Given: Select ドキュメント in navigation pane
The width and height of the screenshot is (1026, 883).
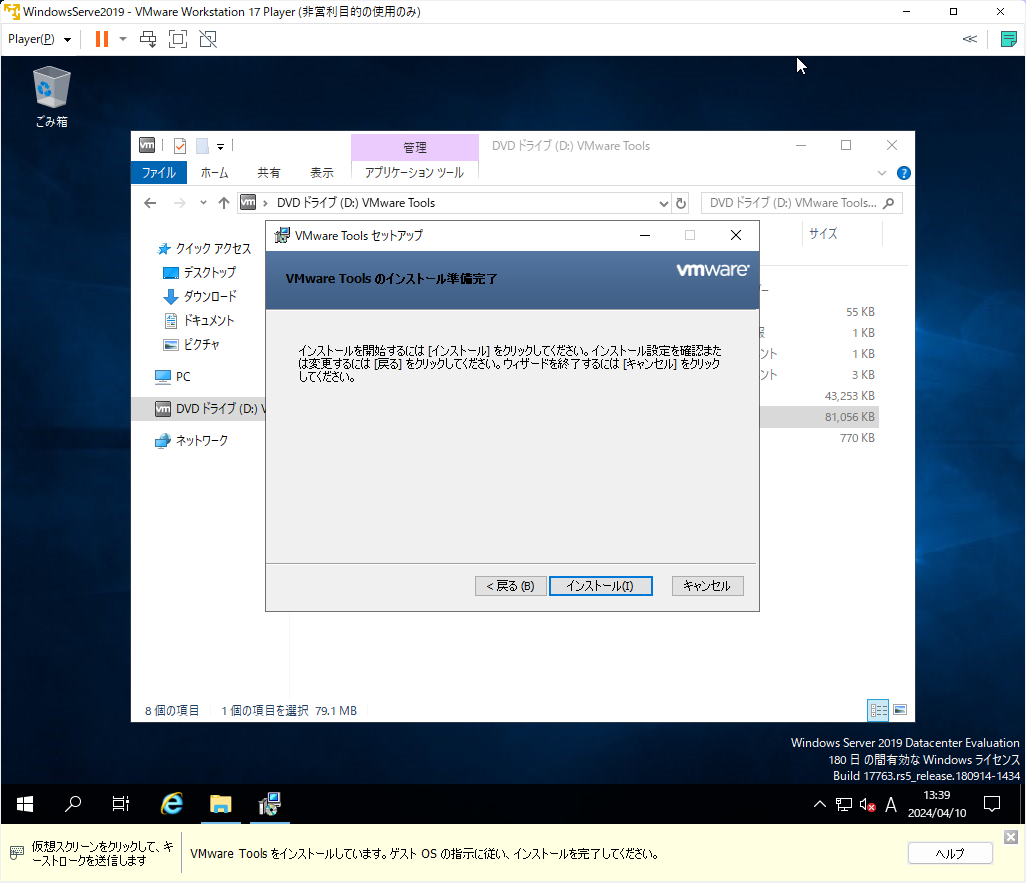Looking at the screenshot, I should click(x=199, y=321).
